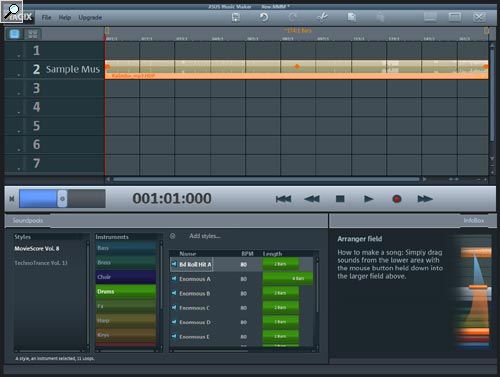Select the Choir instrument
Image resolution: width=500 pixels, height=377 pixels.
click(126, 277)
